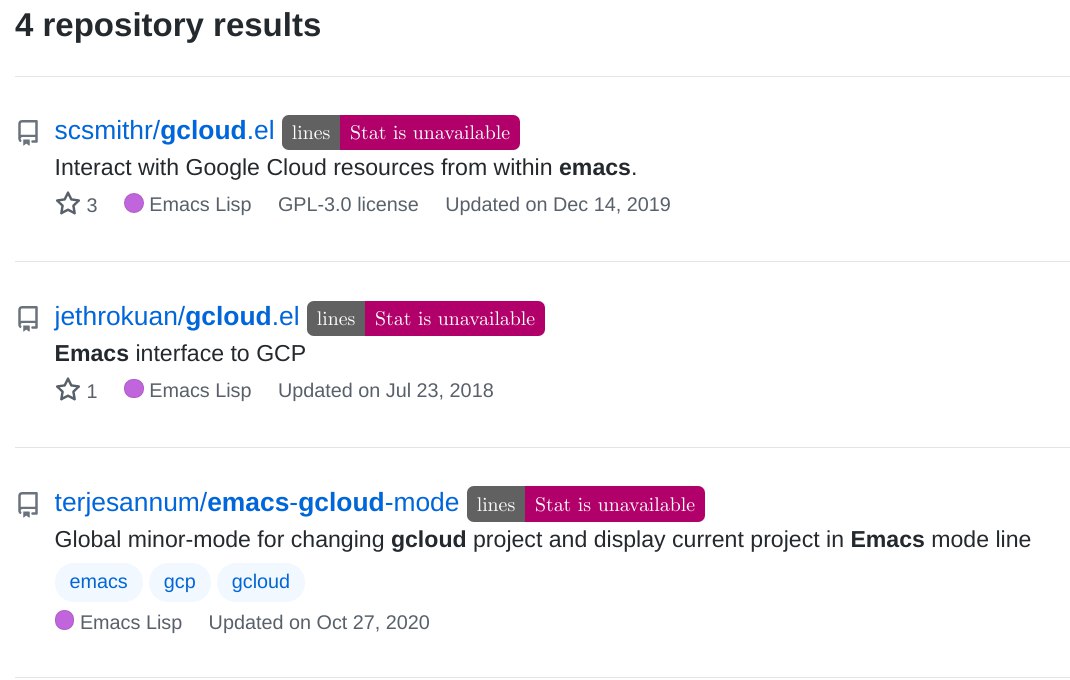Click the GPL-3.0 license text
Viewport: 1070px width, 680px height.
(348, 204)
